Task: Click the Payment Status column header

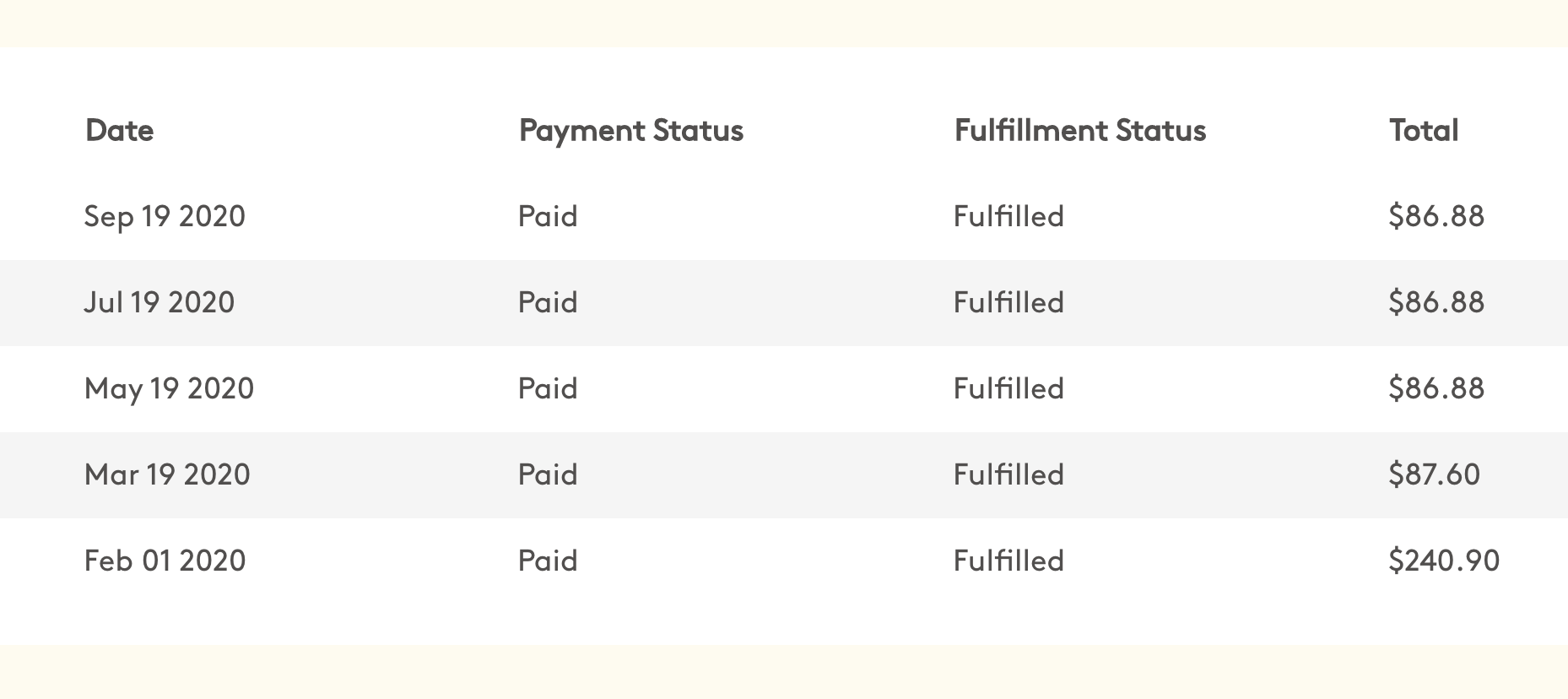Action: point(630,131)
